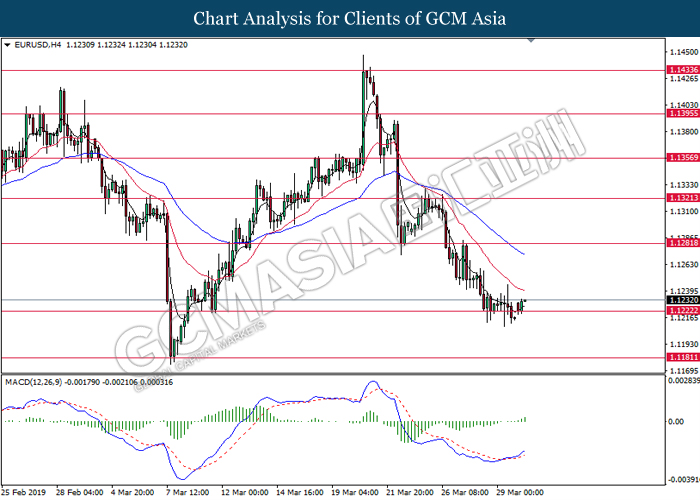Click the 19 Mar 04:00 time label
Viewport: 700px width, 500px height.
(354, 492)
